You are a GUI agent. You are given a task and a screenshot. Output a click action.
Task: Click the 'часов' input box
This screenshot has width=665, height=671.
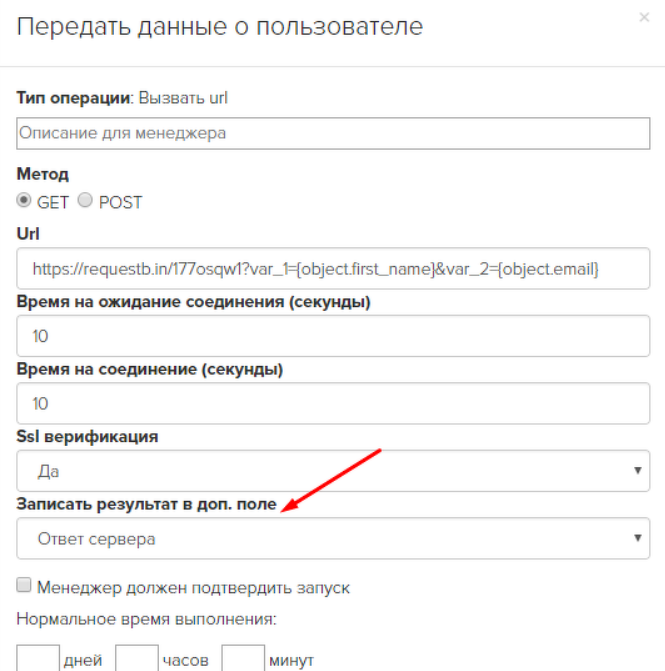[137, 658]
